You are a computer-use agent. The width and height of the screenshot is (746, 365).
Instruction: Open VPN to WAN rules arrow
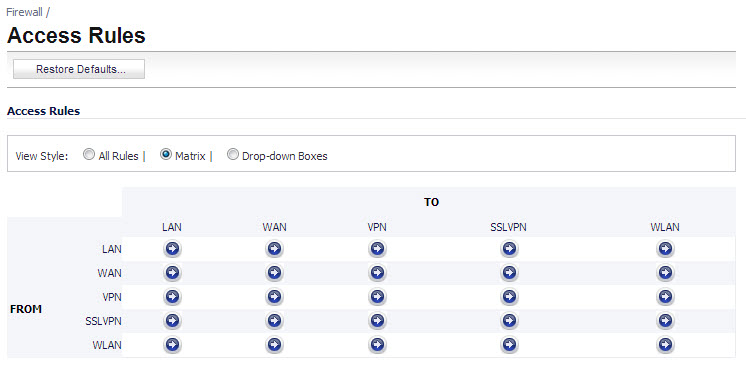click(x=274, y=297)
